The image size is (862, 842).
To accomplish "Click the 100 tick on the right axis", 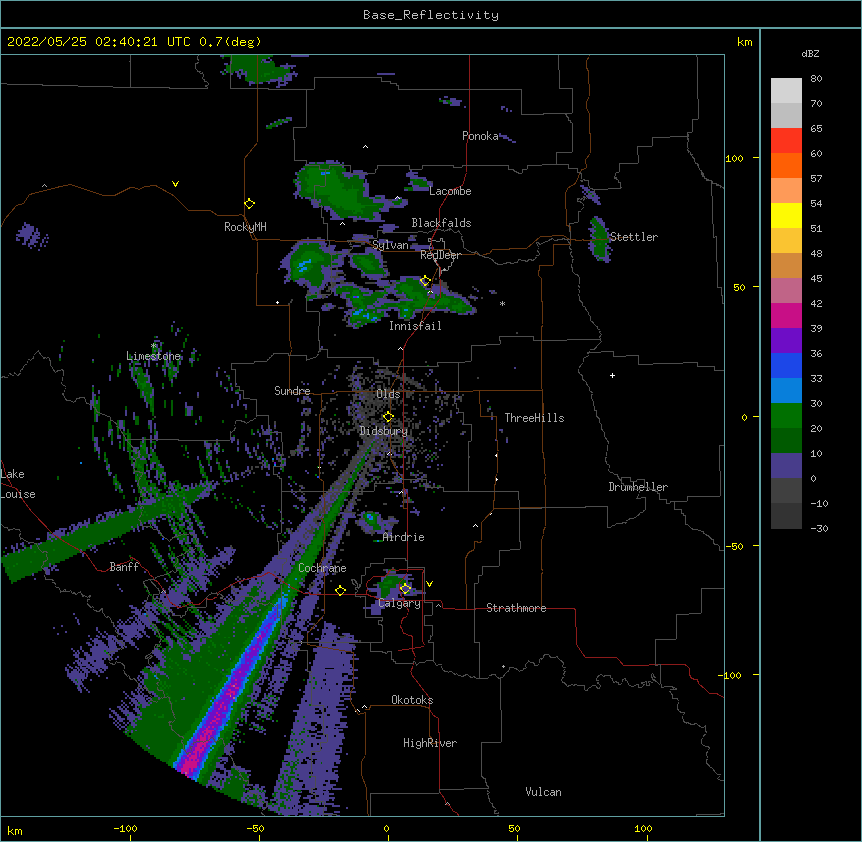I will point(734,158).
